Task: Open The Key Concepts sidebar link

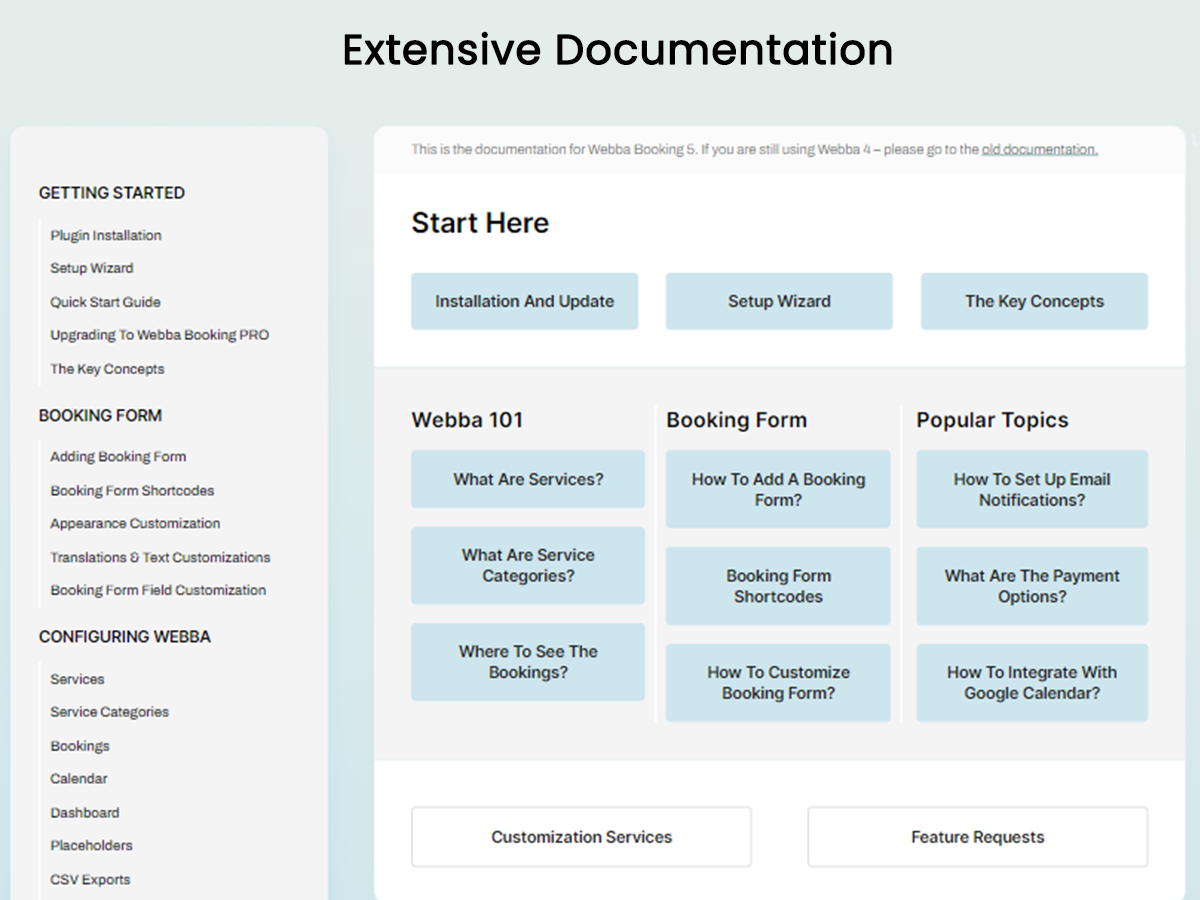Action: [107, 369]
